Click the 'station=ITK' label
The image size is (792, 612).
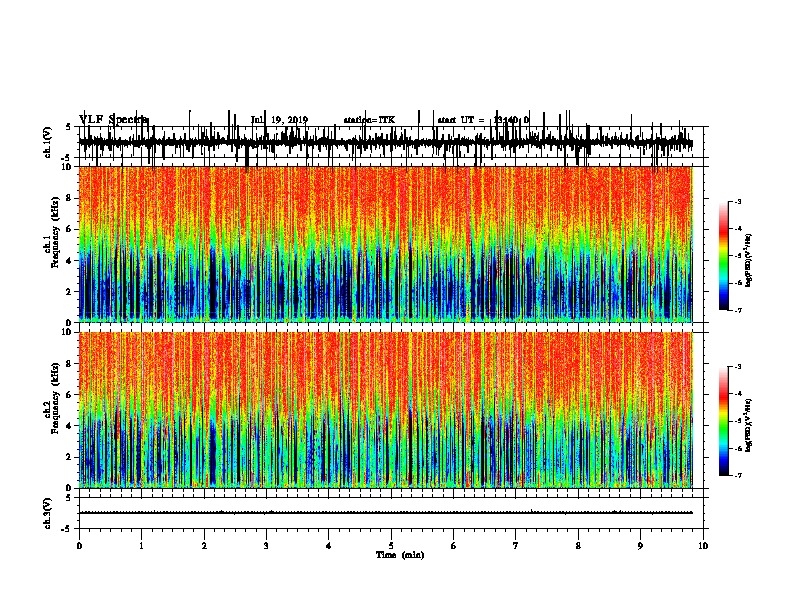click(369, 120)
